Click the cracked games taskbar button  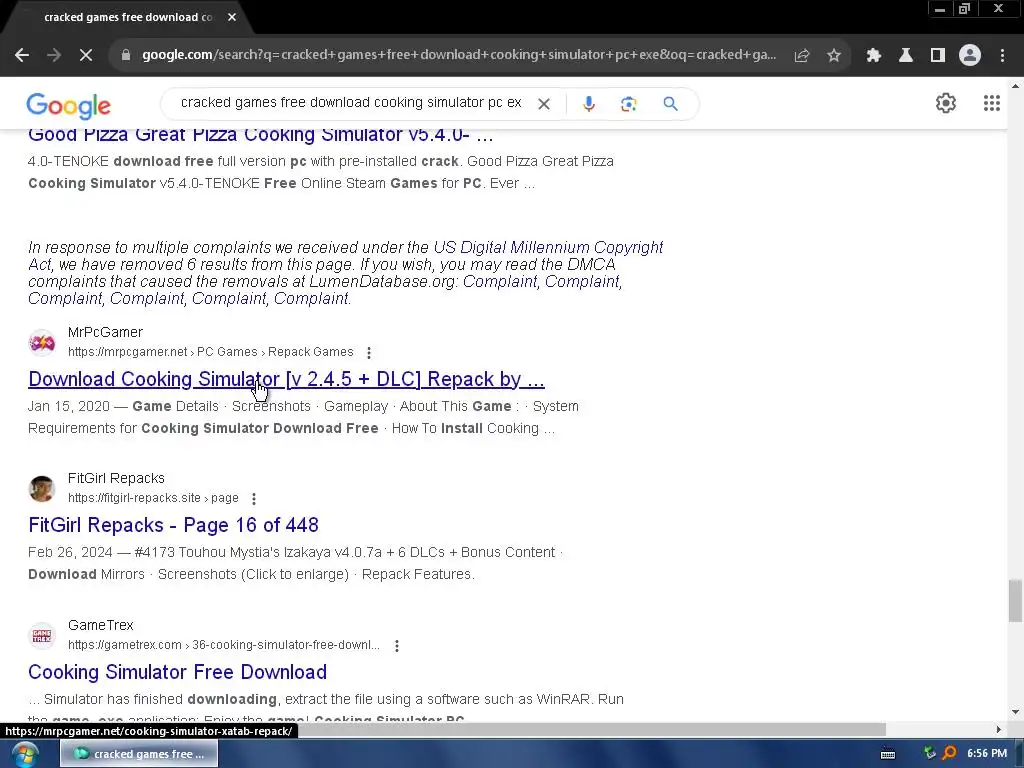point(139,754)
